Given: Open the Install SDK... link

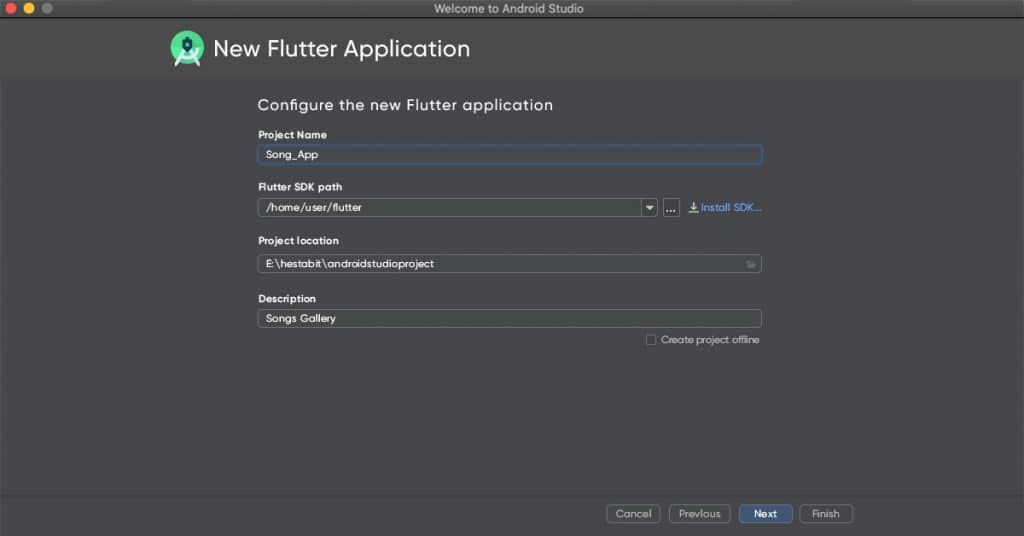Looking at the screenshot, I should pyautogui.click(x=730, y=208).
